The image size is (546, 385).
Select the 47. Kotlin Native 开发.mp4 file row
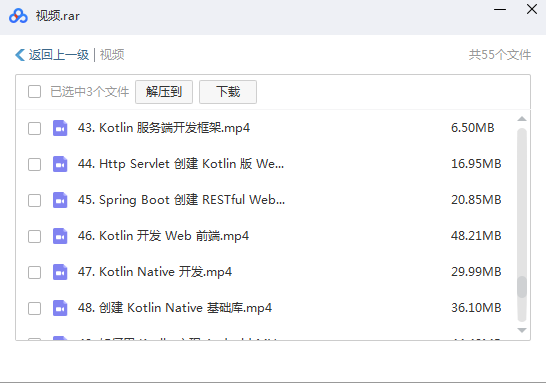pos(266,272)
